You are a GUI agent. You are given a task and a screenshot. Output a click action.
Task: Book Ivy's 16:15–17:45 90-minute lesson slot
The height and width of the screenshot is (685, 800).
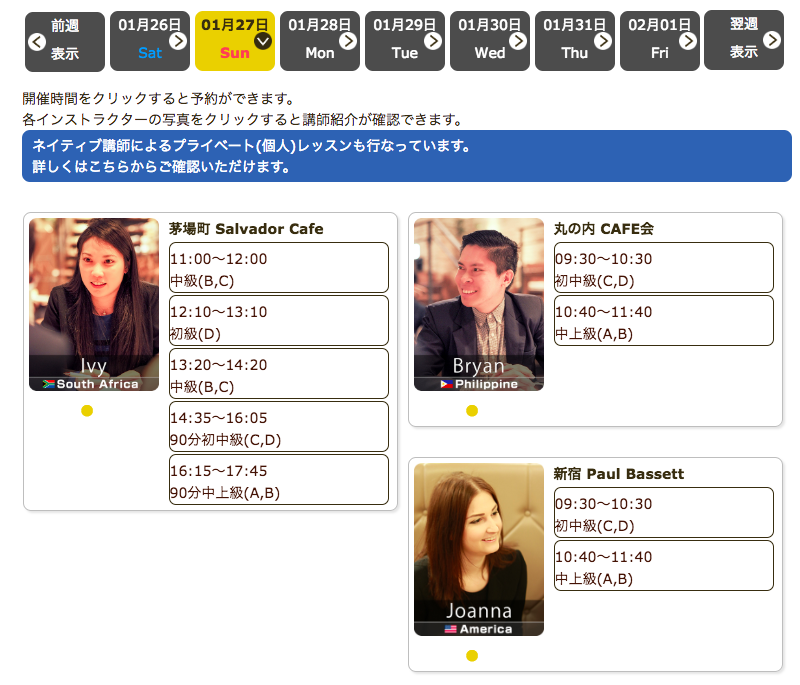point(278,480)
